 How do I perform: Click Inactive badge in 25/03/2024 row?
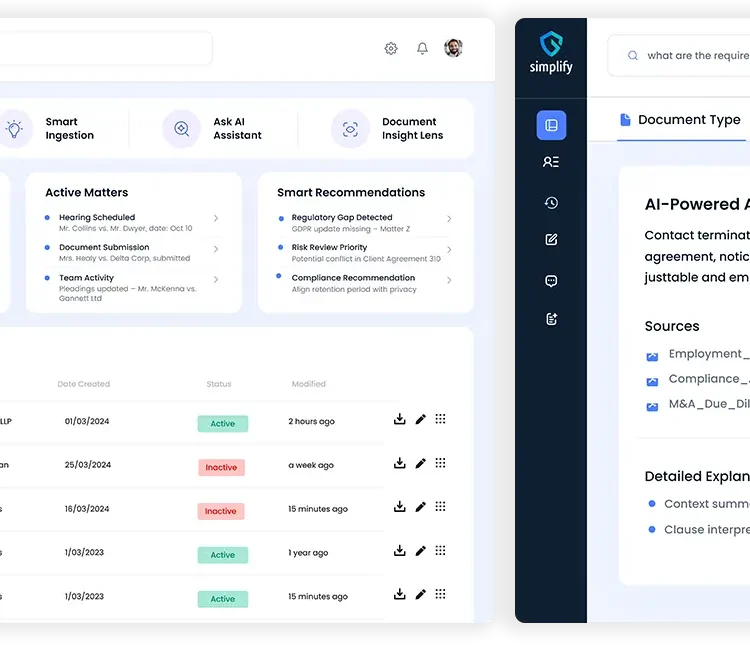coord(221,467)
